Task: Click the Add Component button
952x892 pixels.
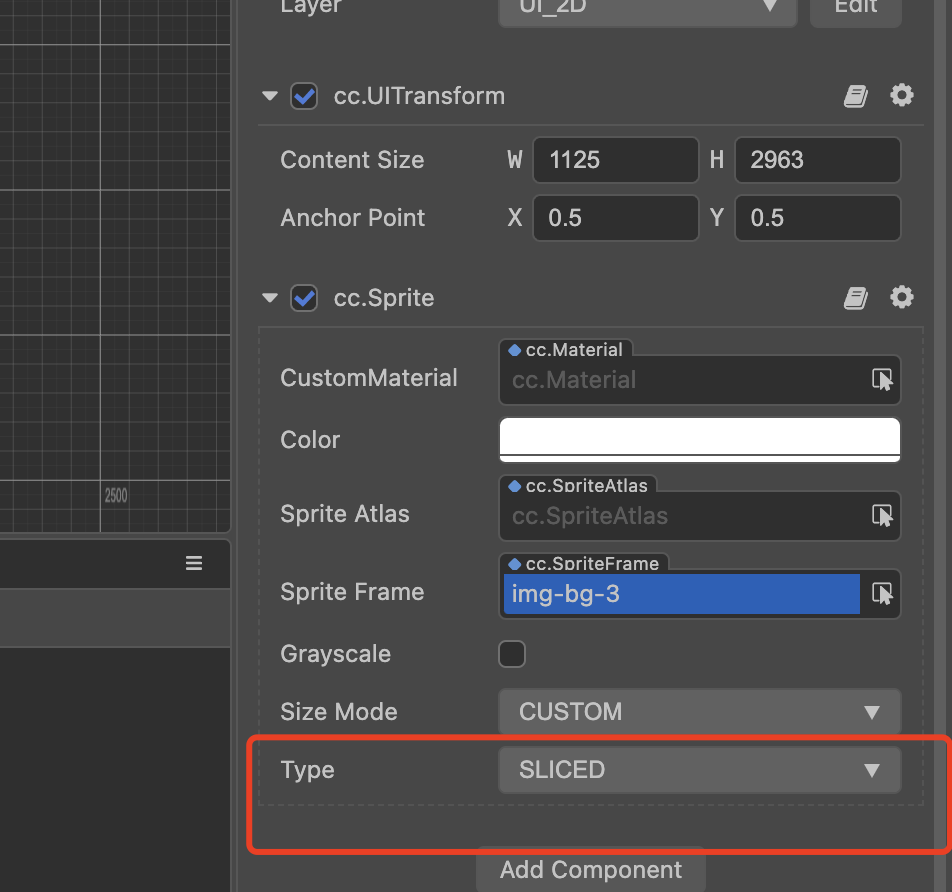Action: point(591,869)
